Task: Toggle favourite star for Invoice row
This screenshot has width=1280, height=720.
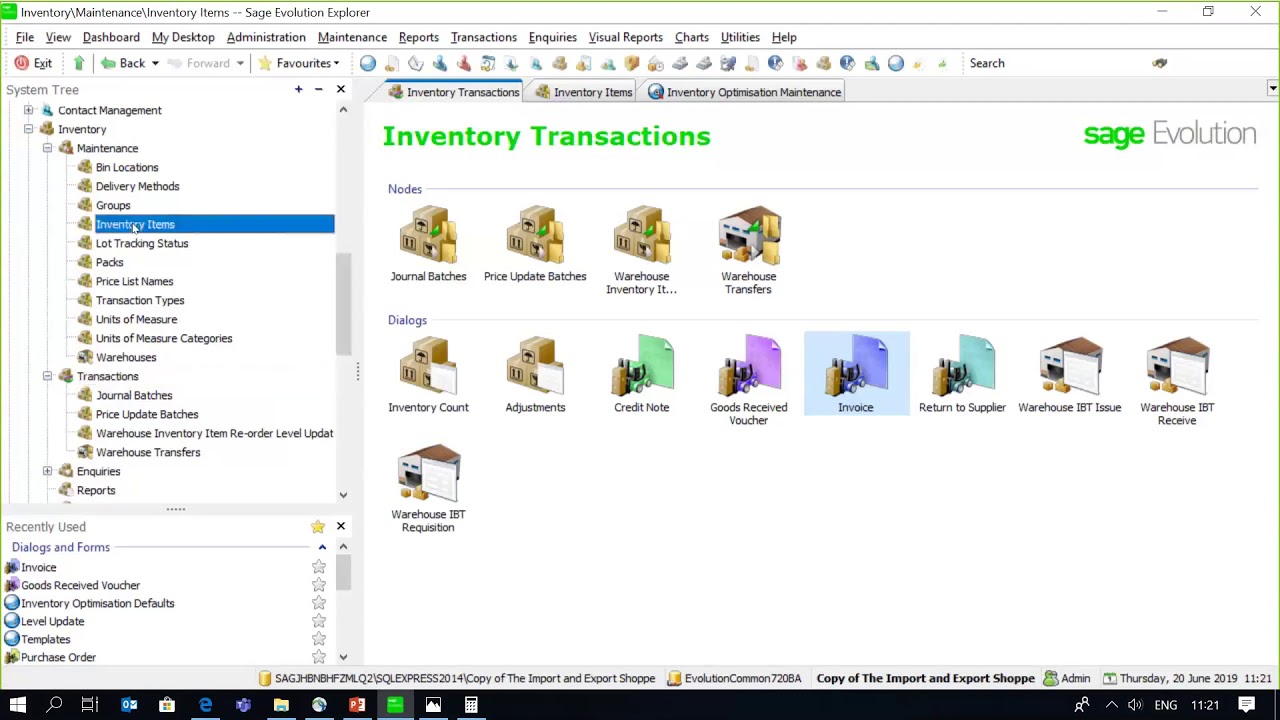Action: click(x=318, y=567)
